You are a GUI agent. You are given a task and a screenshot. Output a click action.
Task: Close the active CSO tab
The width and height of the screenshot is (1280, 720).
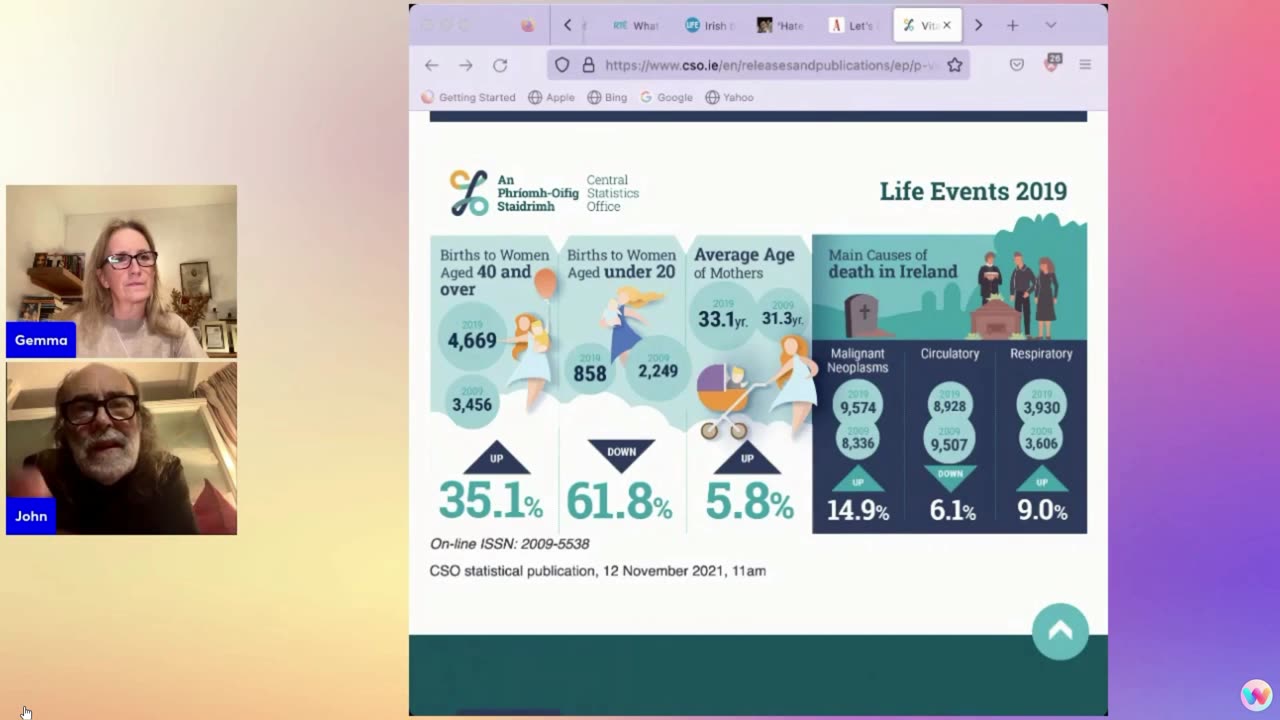point(947,25)
